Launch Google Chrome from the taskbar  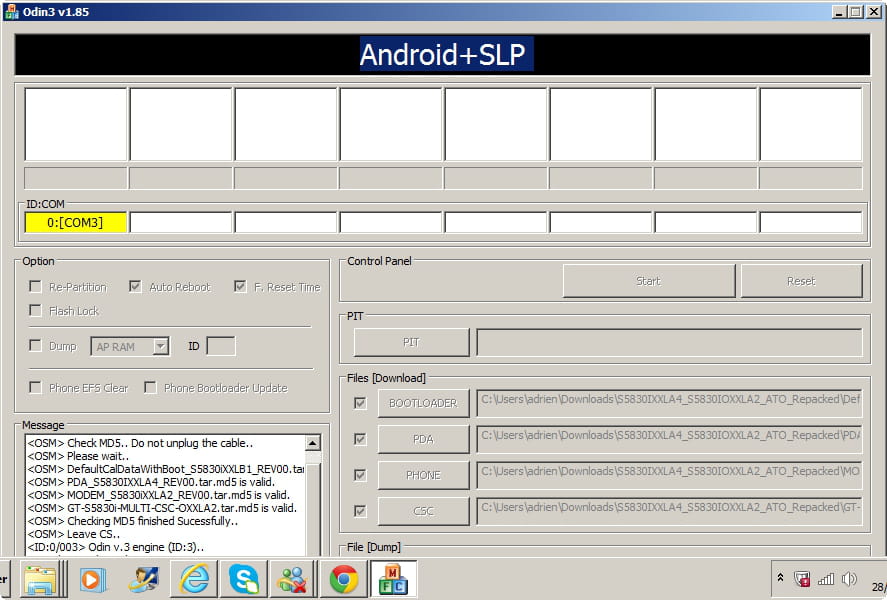pos(343,579)
